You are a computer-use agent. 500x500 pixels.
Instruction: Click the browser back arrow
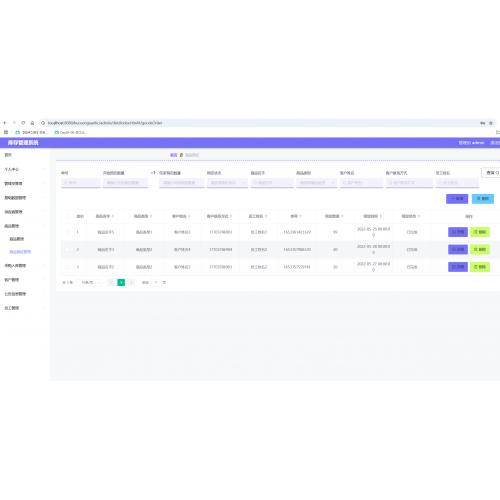[x=5, y=123]
